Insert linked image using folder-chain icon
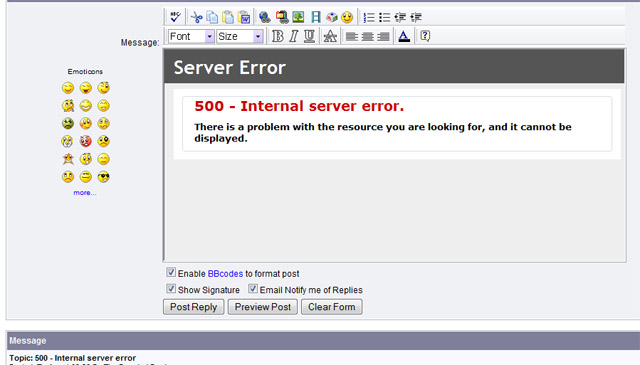This screenshot has height=365, width=640. point(282,17)
